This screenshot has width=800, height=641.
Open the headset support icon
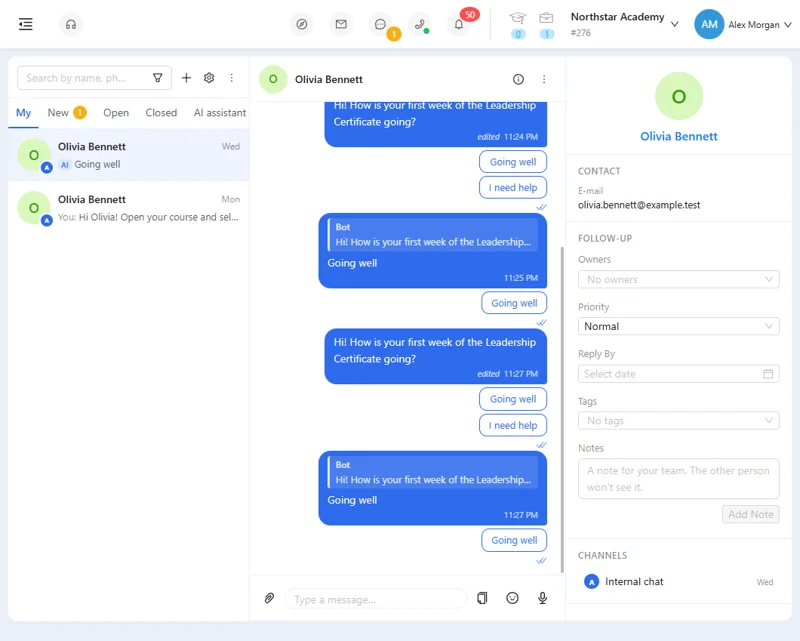coord(71,24)
